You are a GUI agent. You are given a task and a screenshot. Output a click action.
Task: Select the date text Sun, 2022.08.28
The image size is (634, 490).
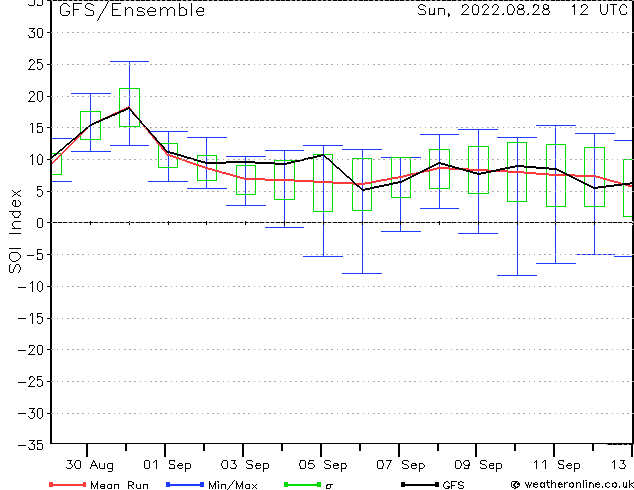[484, 10]
